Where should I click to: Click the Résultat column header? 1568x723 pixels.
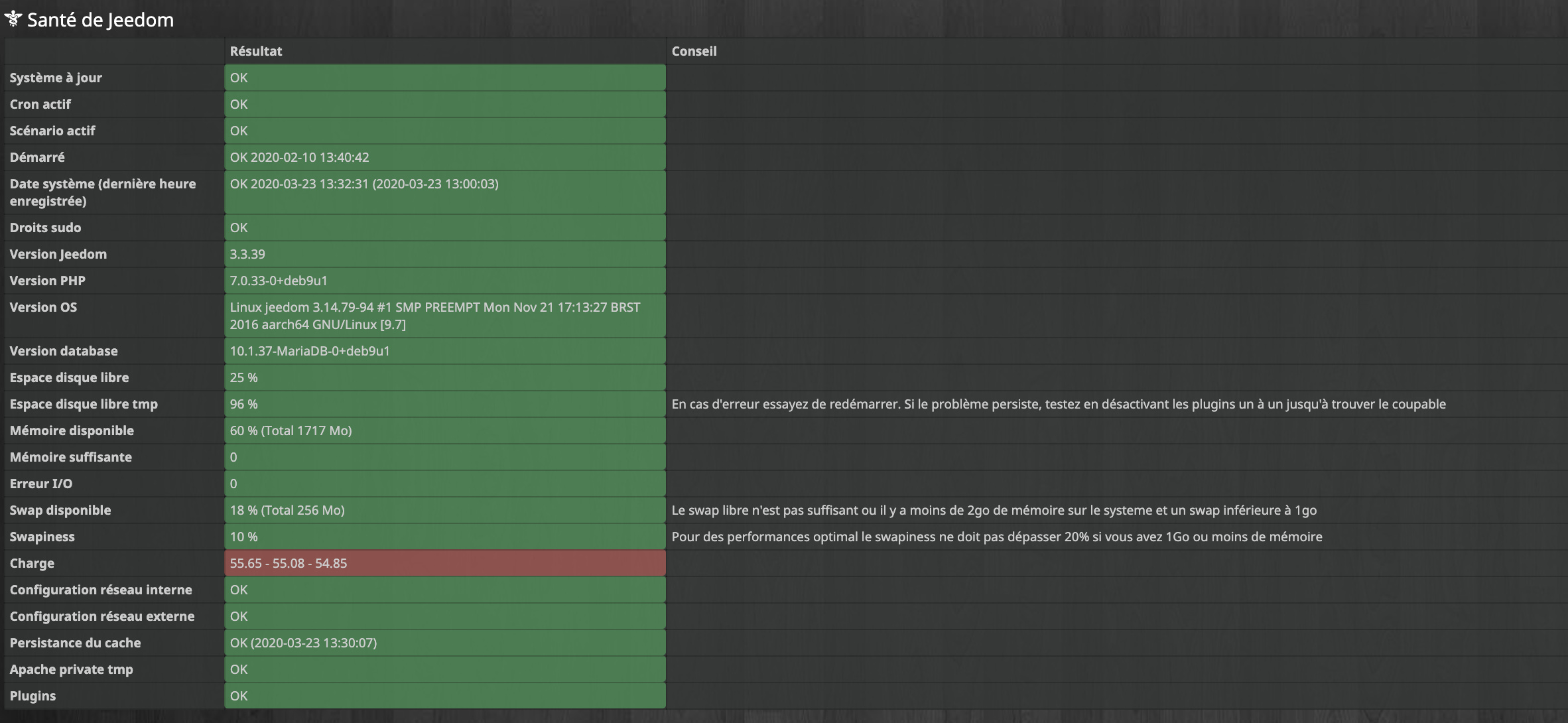pyautogui.click(x=255, y=51)
